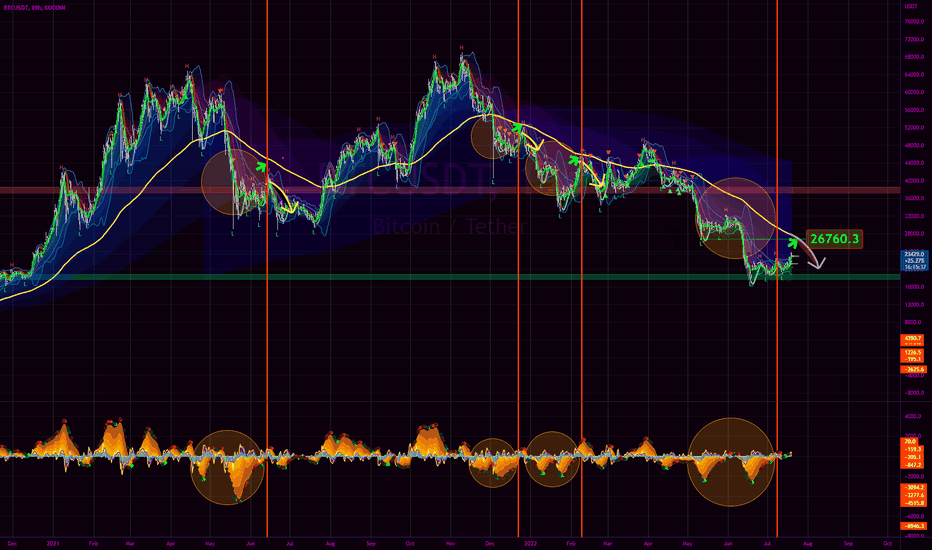
Task: Select the 26760.3 green price target label
Action: tap(835, 239)
